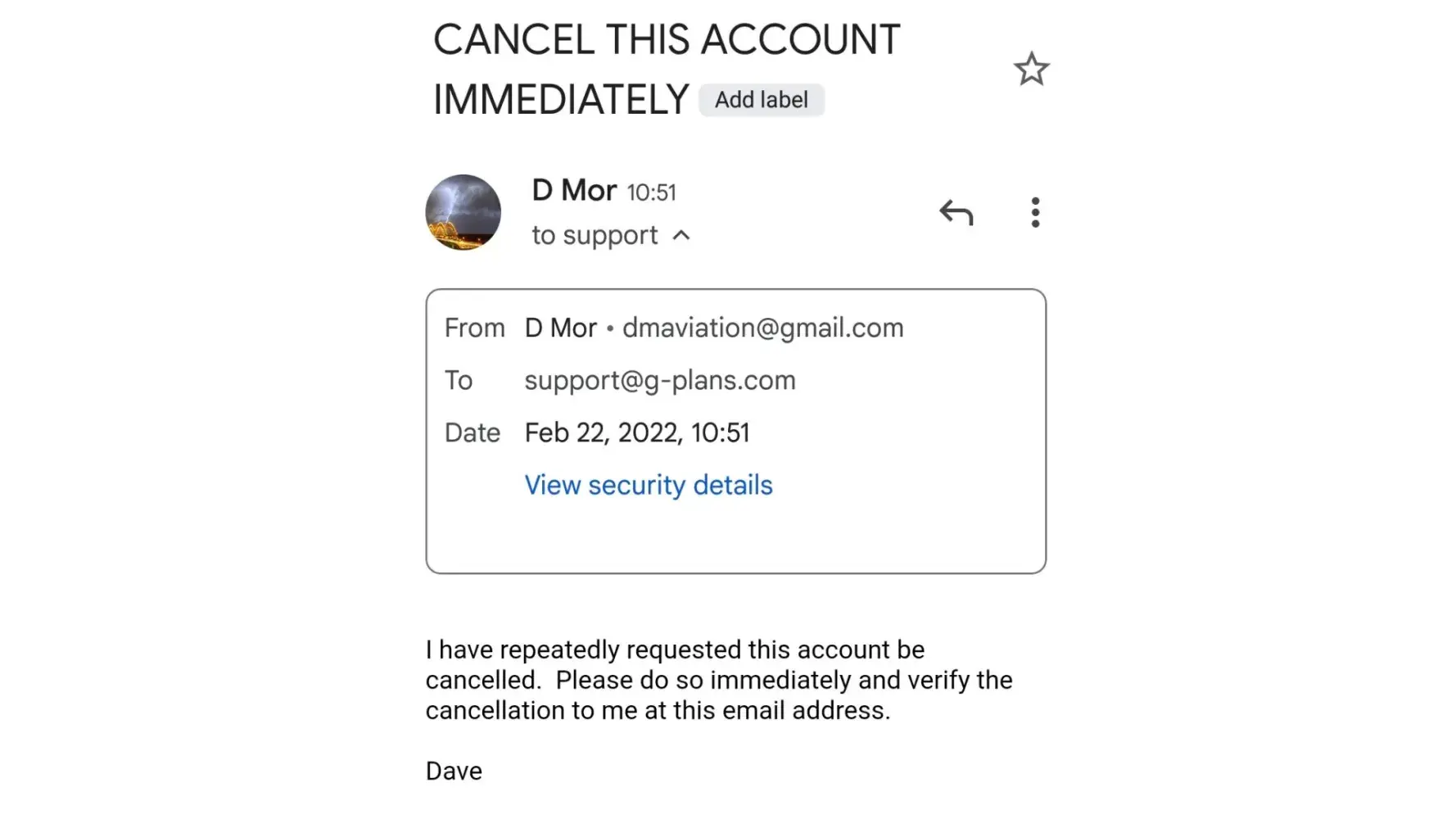Click the support@g-plans.com recipient address
The image size is (1456, 819).
(x=659, y=380)
